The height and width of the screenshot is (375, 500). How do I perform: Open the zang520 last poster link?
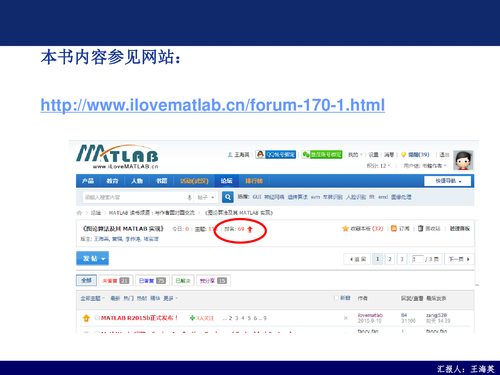(436, 315)
